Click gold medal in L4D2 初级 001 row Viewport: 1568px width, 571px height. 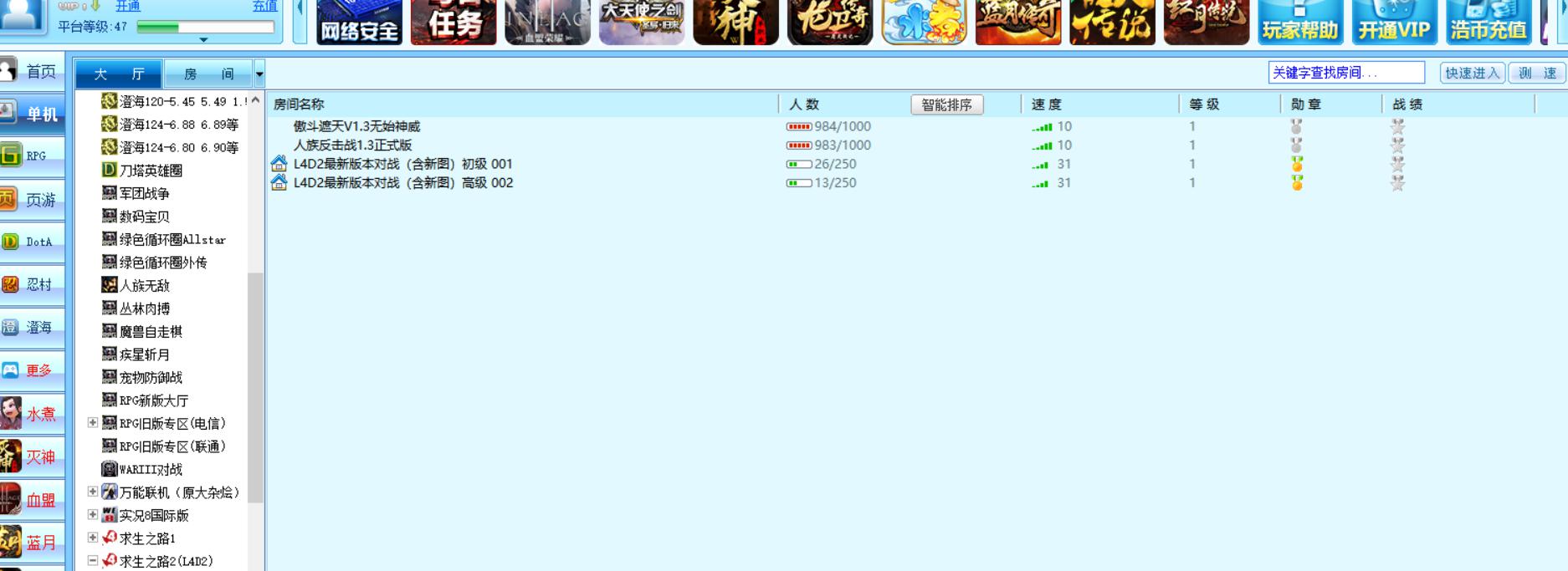click(x=1297, y=164)
